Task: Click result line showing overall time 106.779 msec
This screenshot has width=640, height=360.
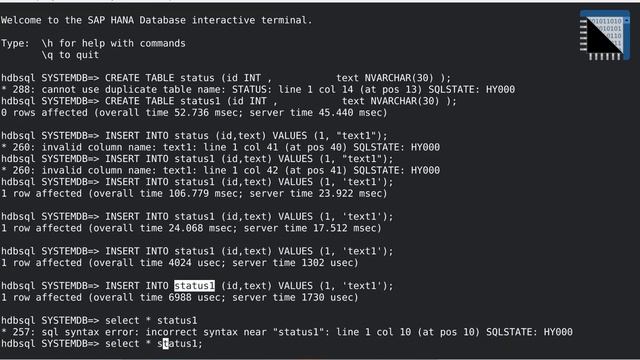Action: coord(194,193)
